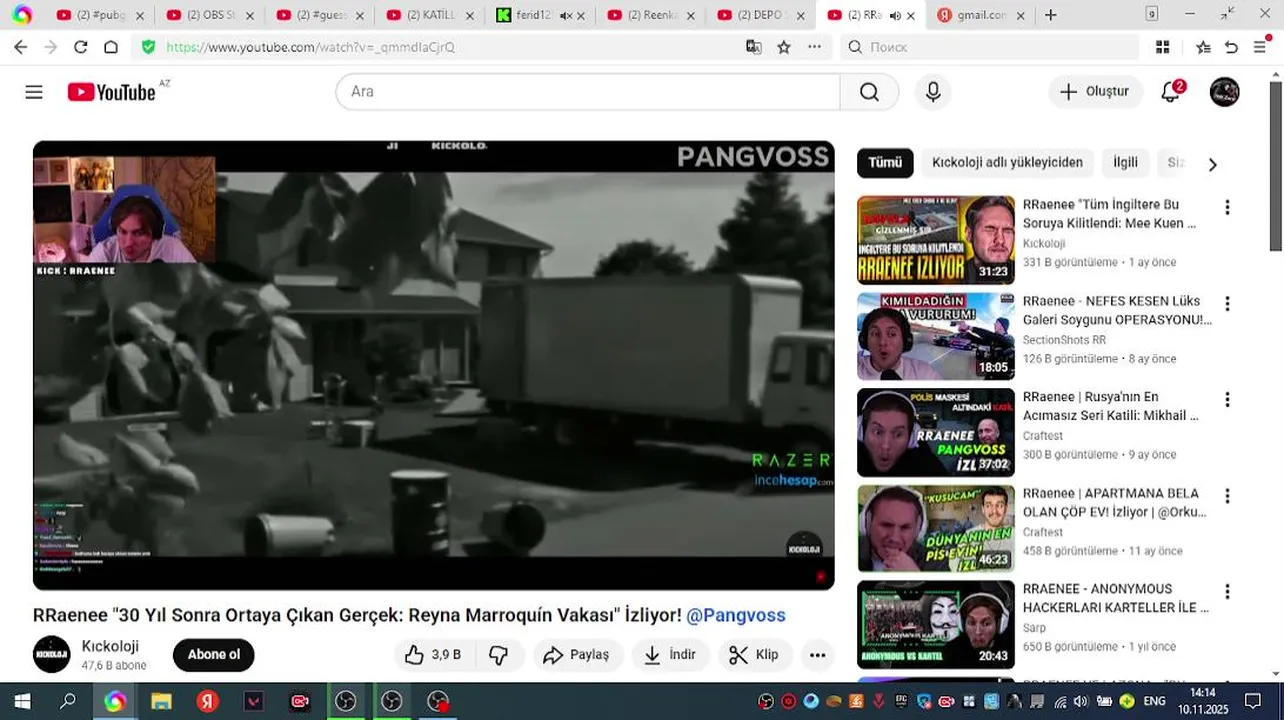Click the ENG language indicator in tray
Screen dimensions: 1284x720
1155,701
